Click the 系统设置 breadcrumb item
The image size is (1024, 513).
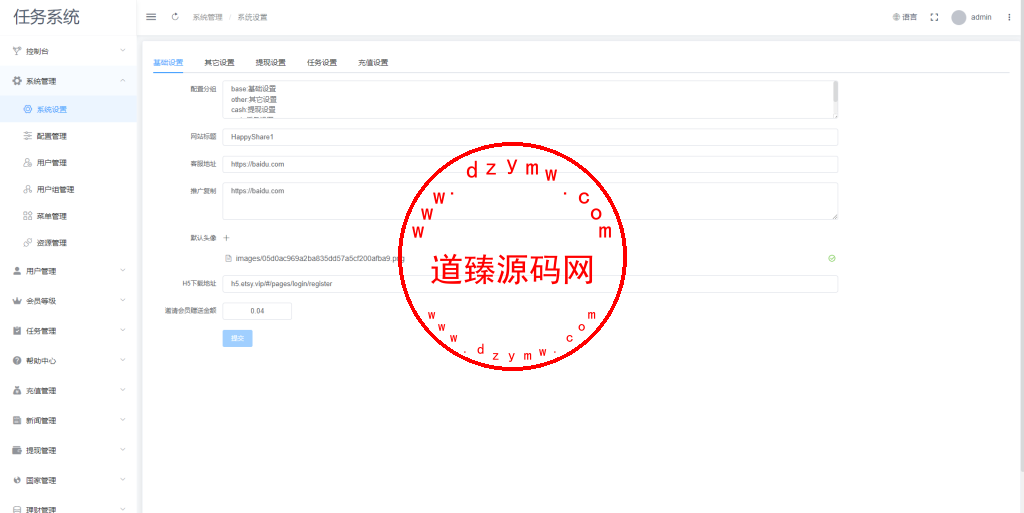click(x=252, y=18)
